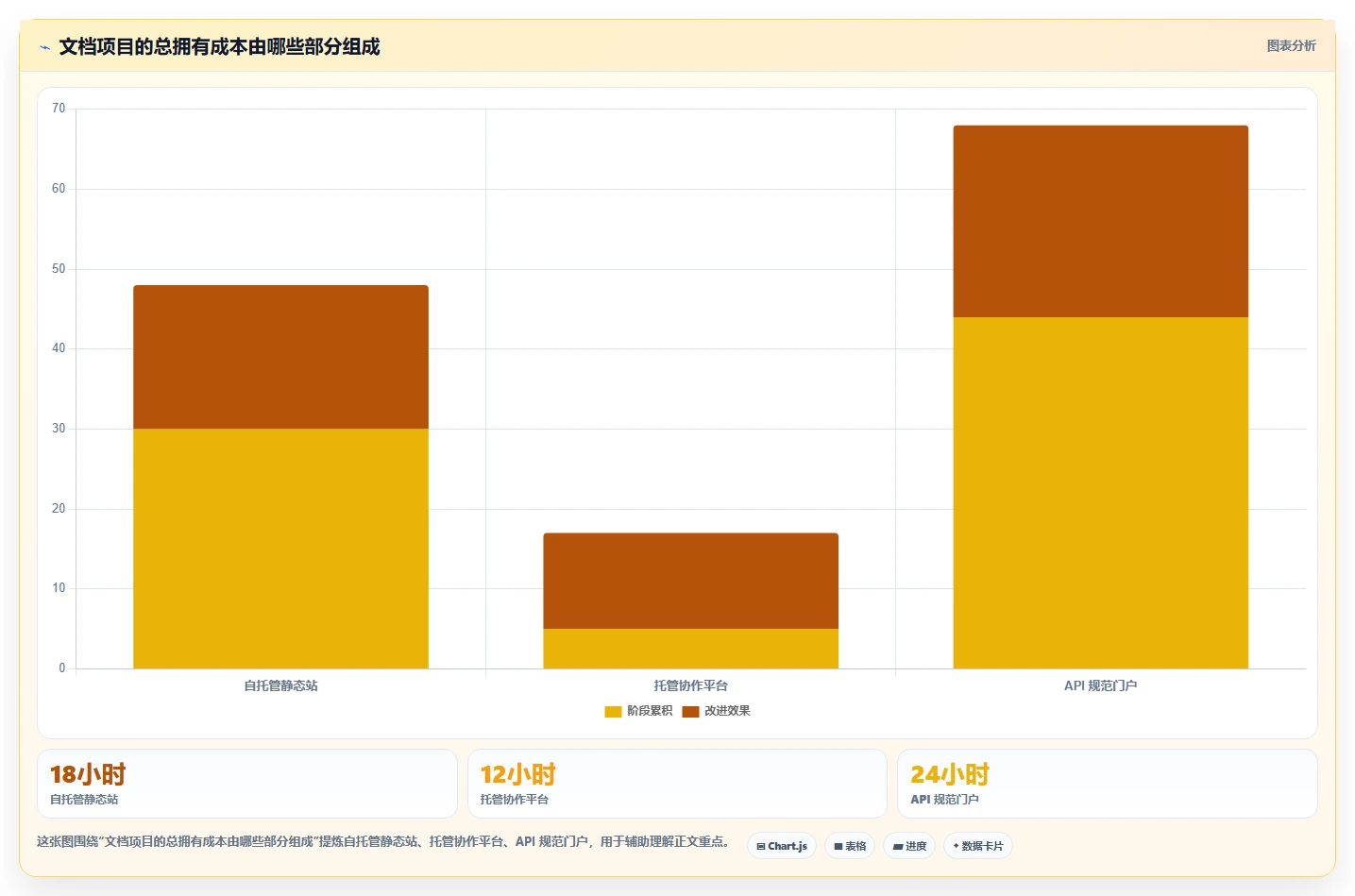
Task: Click the 表格 tag chip
Action: click(850, 846)
